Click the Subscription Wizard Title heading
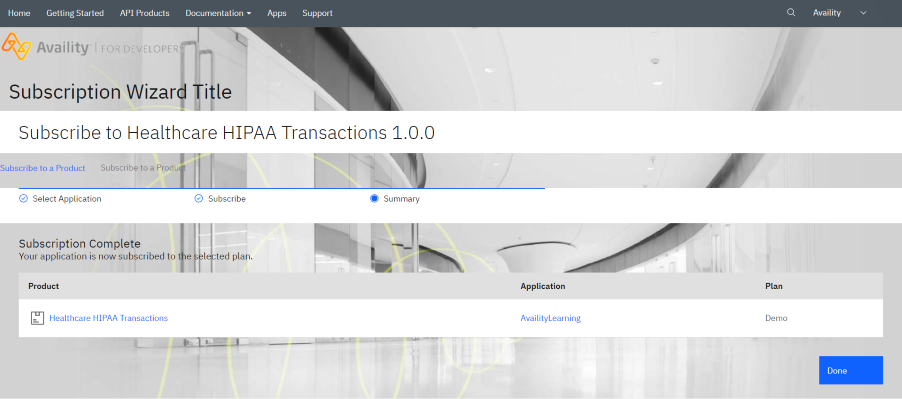 pyautogui.click(x=120, y=92)
